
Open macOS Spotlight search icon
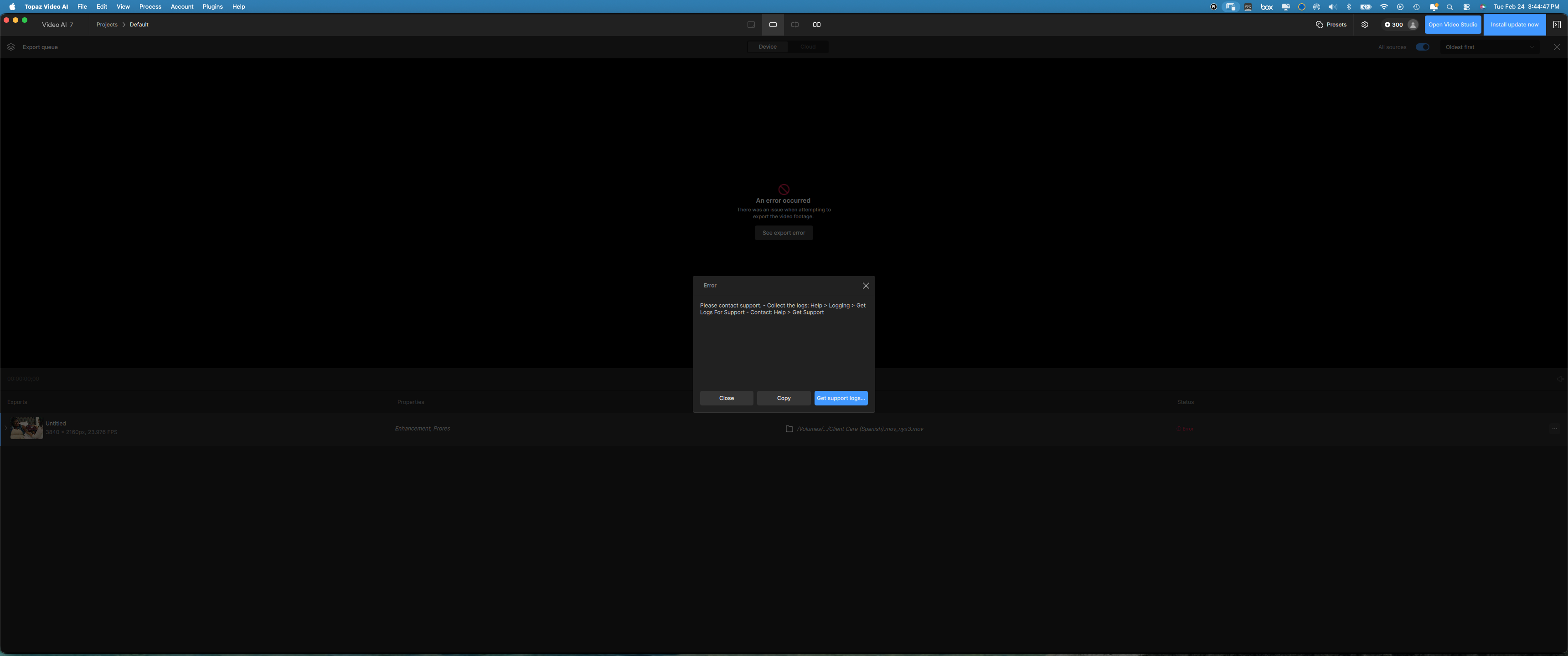point(1449,7)
